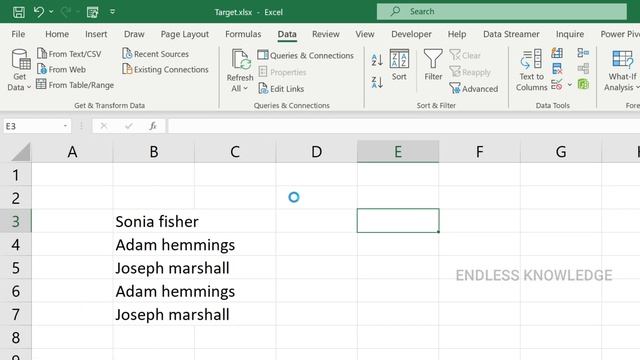Click the Relationships icon
Screen dimensions: 640x360
coord(583,69)
